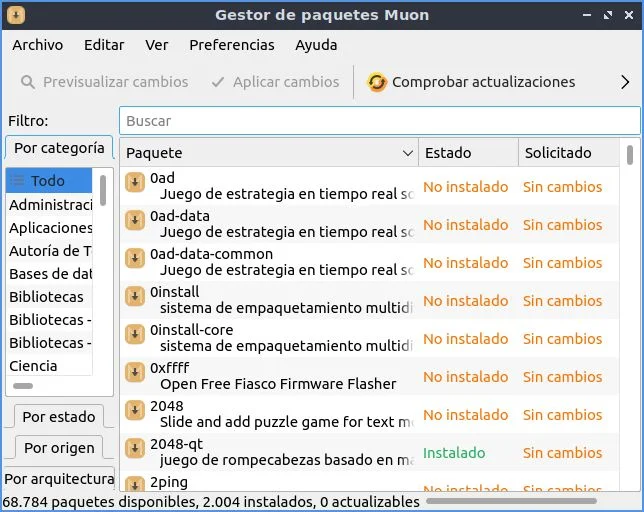
Task: Click the package icon for 0install-core
Action: 135,335
